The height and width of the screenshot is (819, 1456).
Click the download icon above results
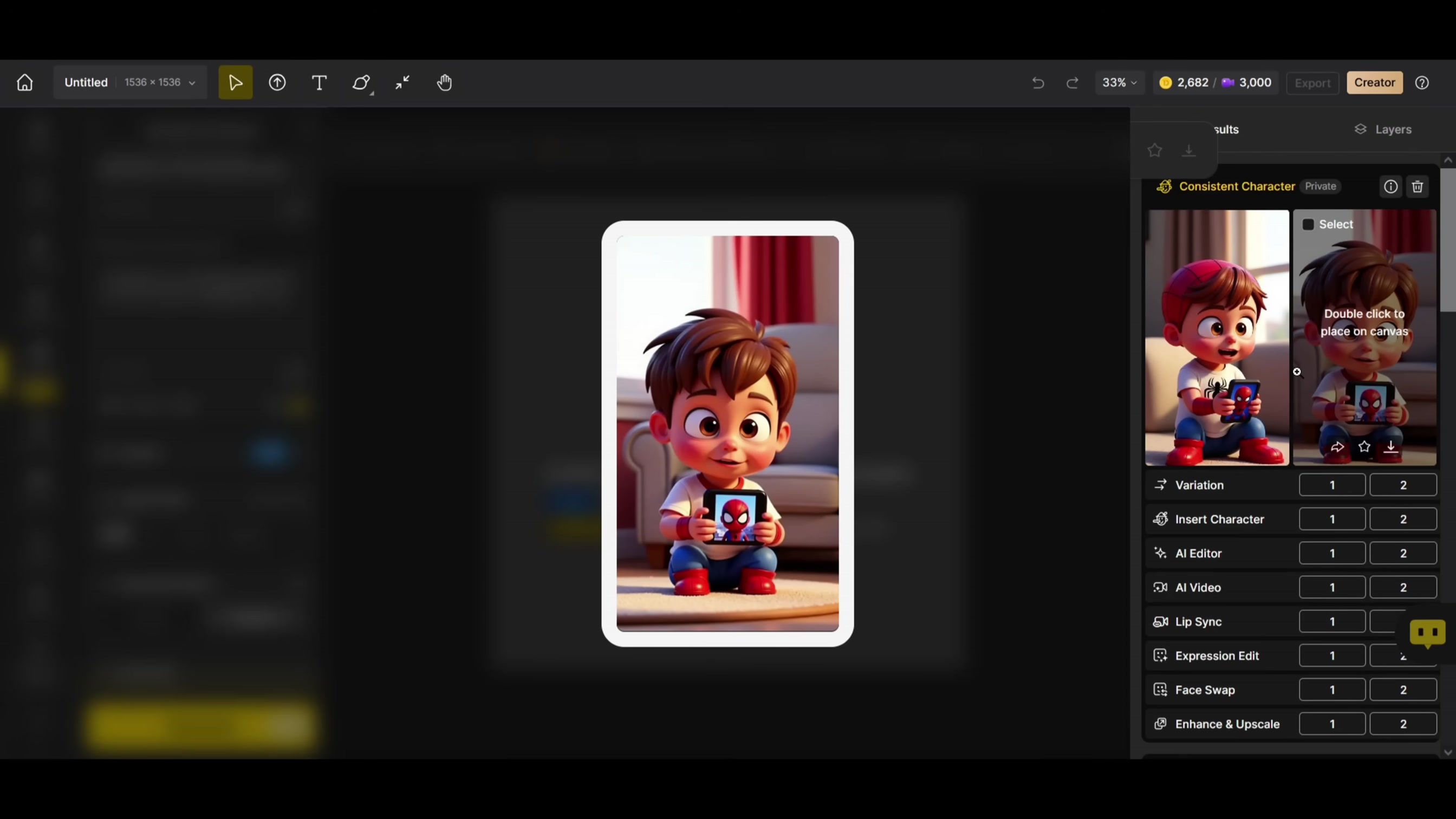click(x=1188, y=151)
